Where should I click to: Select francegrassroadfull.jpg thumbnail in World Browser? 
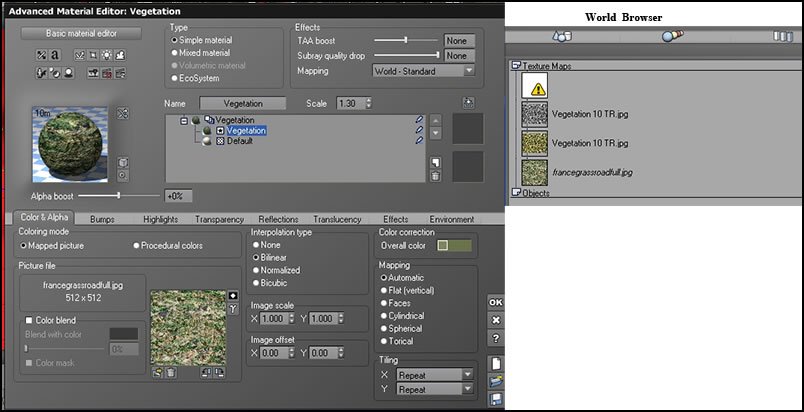pos(534,173)
